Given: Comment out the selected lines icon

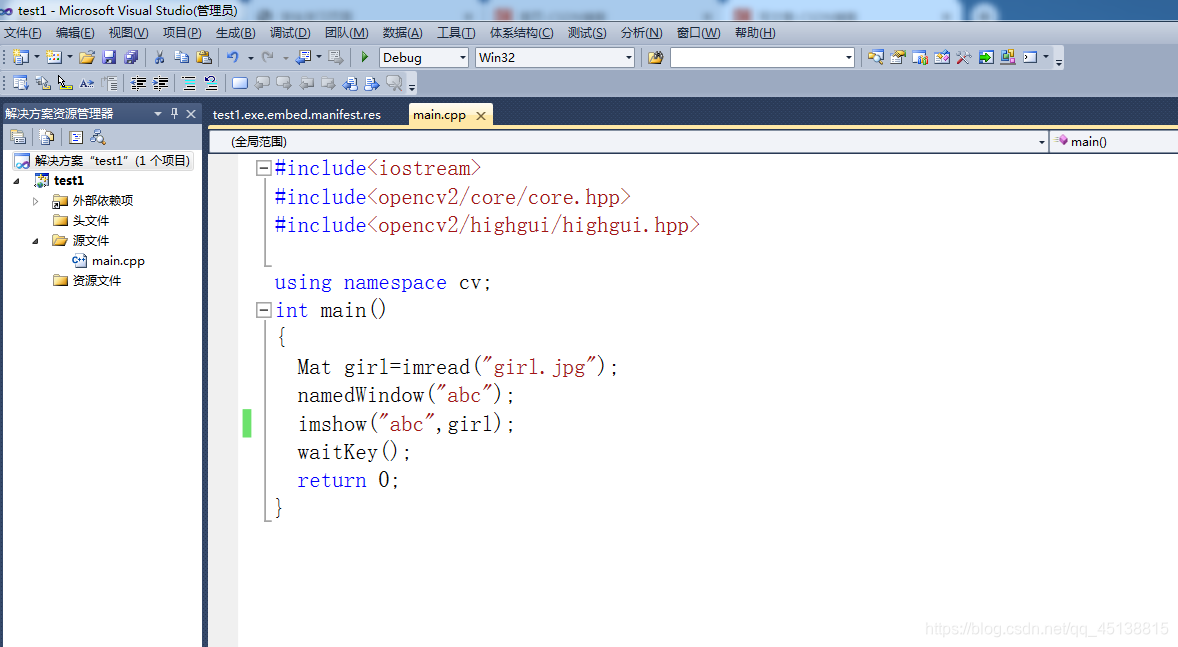Looking at the screenshot, I should coord(189,83).
